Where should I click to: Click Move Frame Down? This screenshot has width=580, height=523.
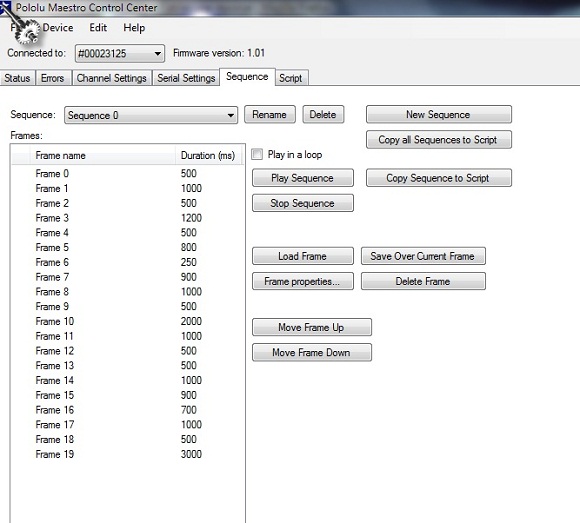[x=311, y=352]
